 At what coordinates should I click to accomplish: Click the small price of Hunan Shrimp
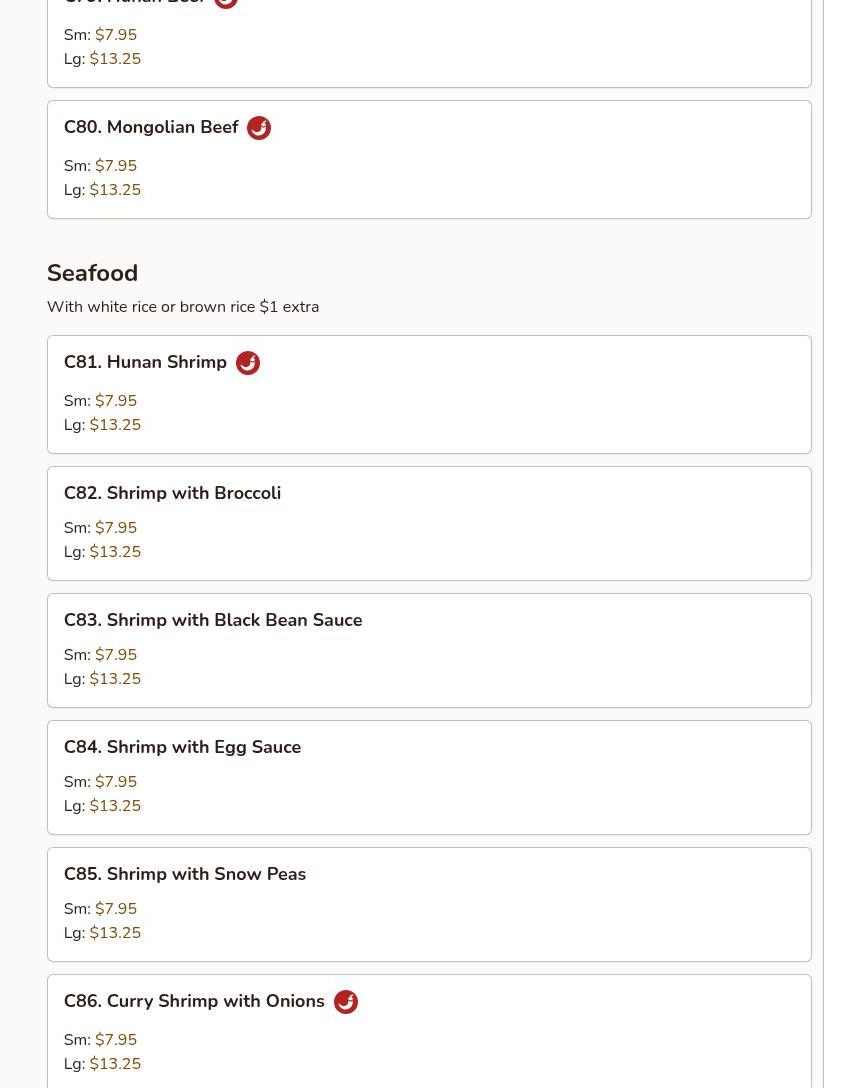point(116,401)
